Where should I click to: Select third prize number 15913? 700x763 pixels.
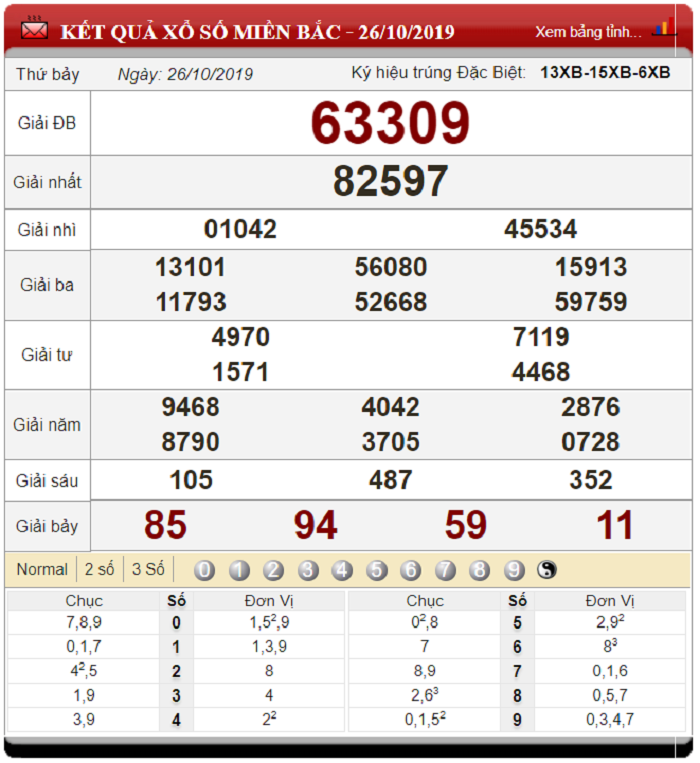pyautogui.click(x=592, y=267)
